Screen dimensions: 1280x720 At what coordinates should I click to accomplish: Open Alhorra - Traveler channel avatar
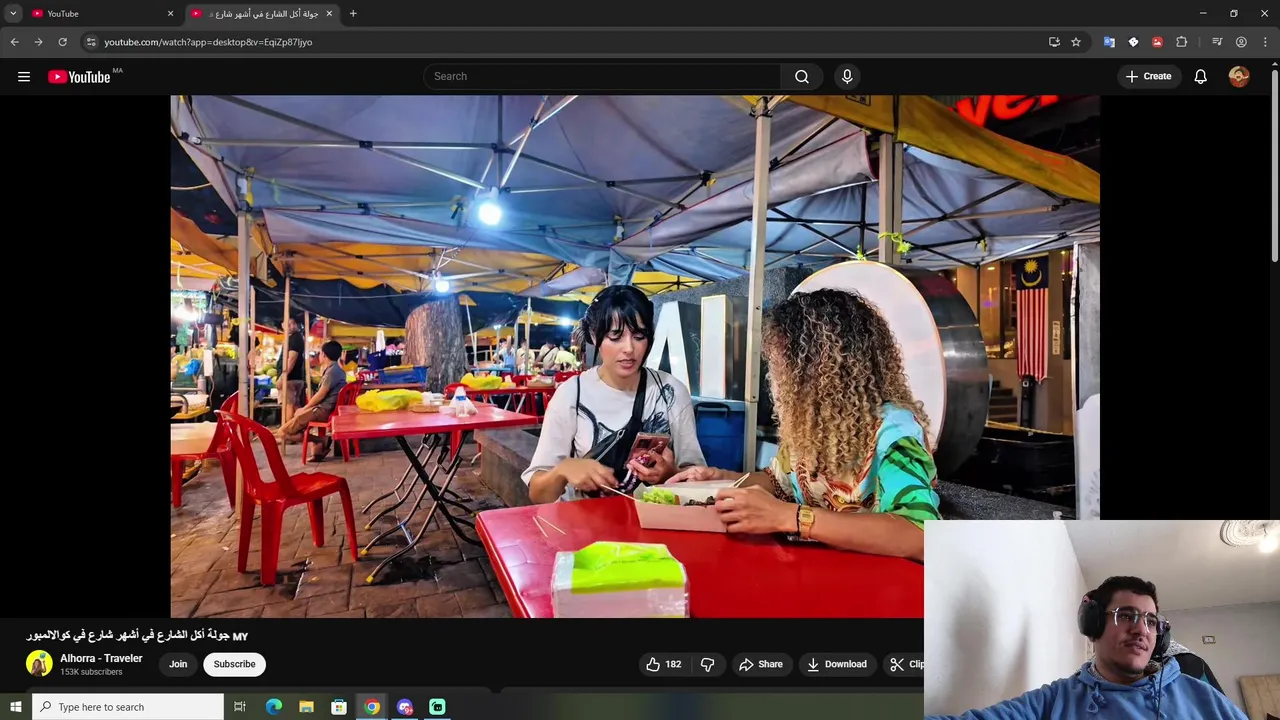click(x=39, y=663)
